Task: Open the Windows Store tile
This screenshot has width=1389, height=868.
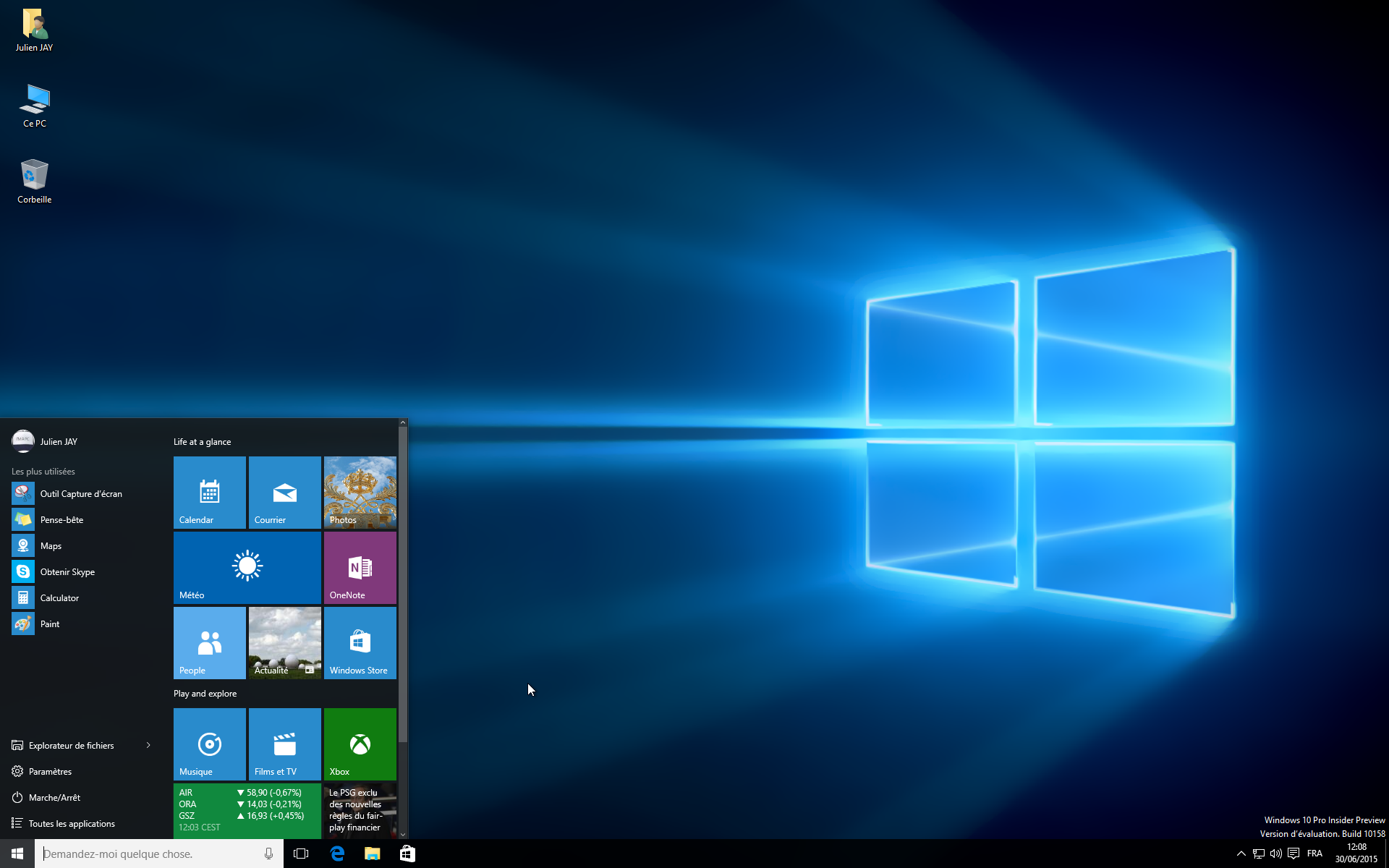Action: click(x=360, y=642)
